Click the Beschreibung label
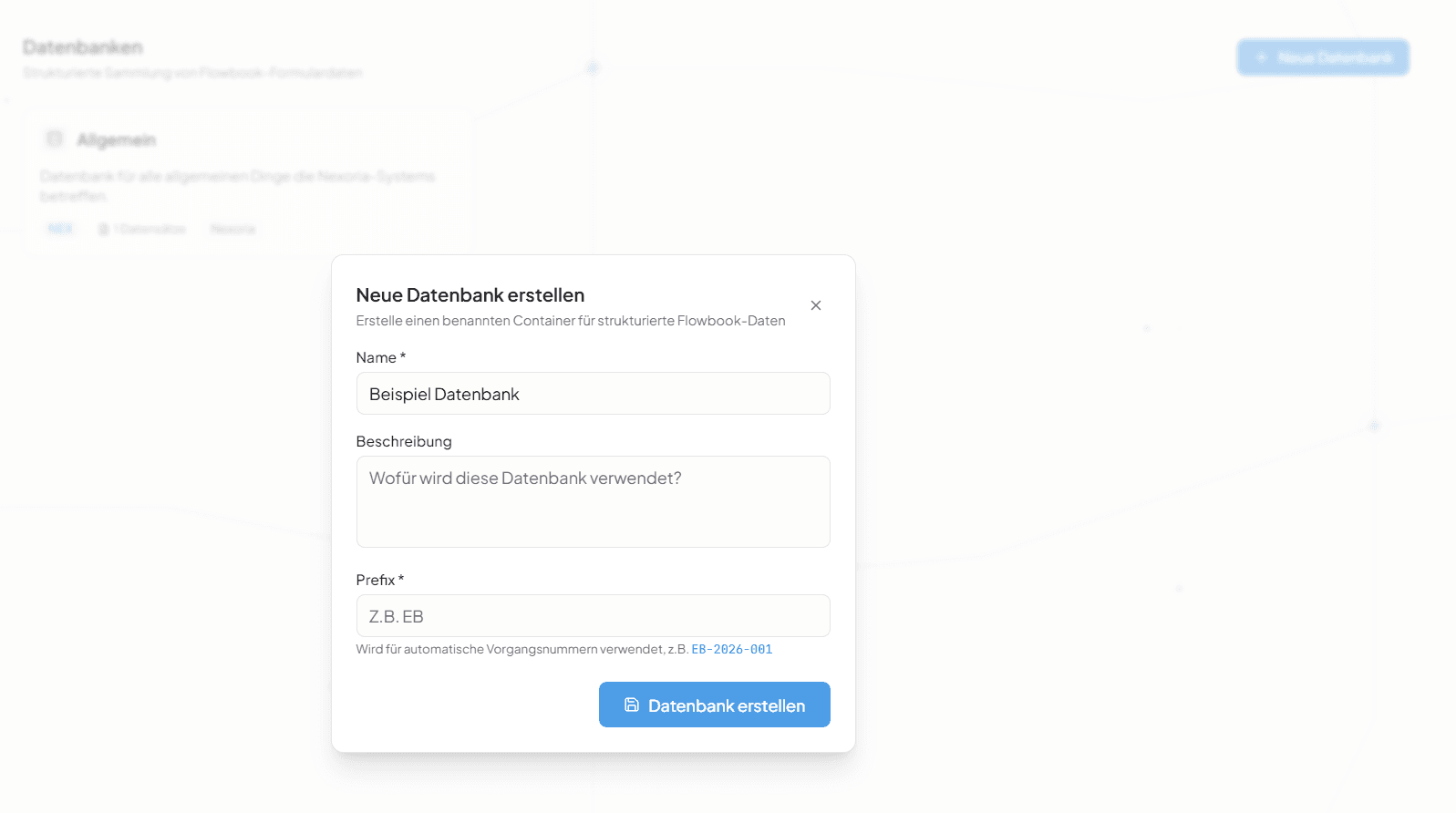This screenshot has width=1456, height=813. coord(404,441)
